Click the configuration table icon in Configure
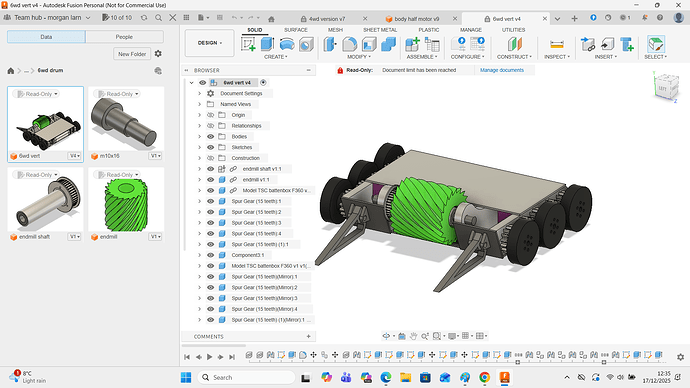The image size is (690, 388). tap(477, 44)
